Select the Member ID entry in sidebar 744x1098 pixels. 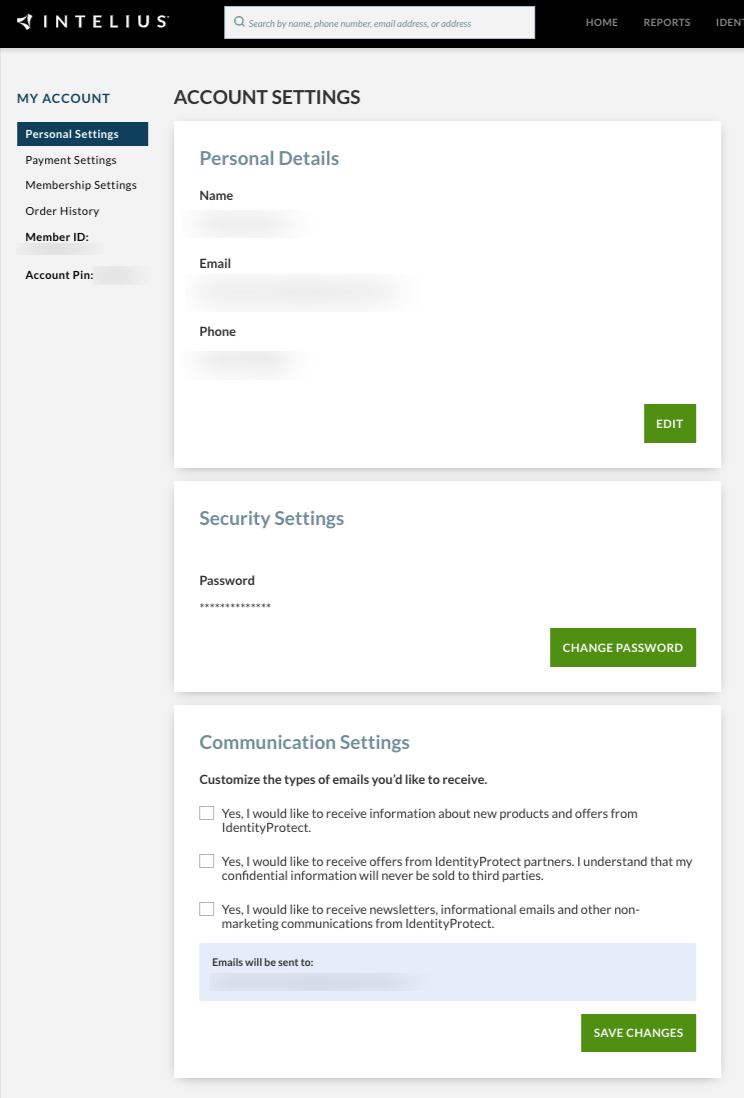pyautogui.click(x=56, y=237)
